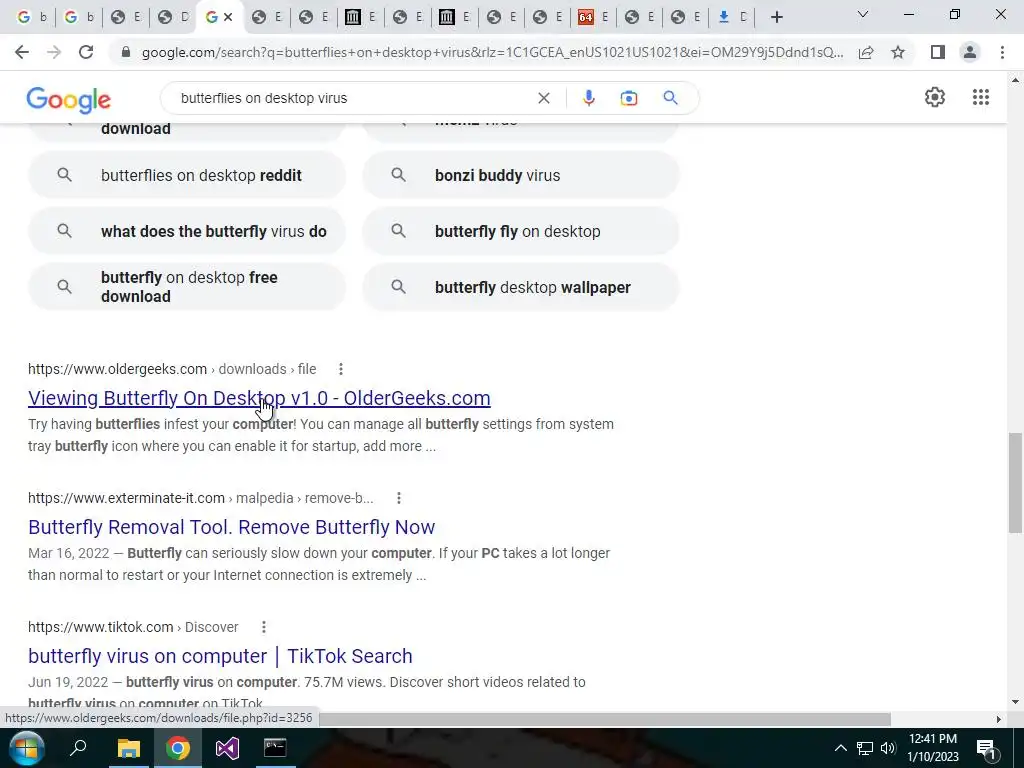
Task: Click the Google logo
Action: (x=69, y=99)
